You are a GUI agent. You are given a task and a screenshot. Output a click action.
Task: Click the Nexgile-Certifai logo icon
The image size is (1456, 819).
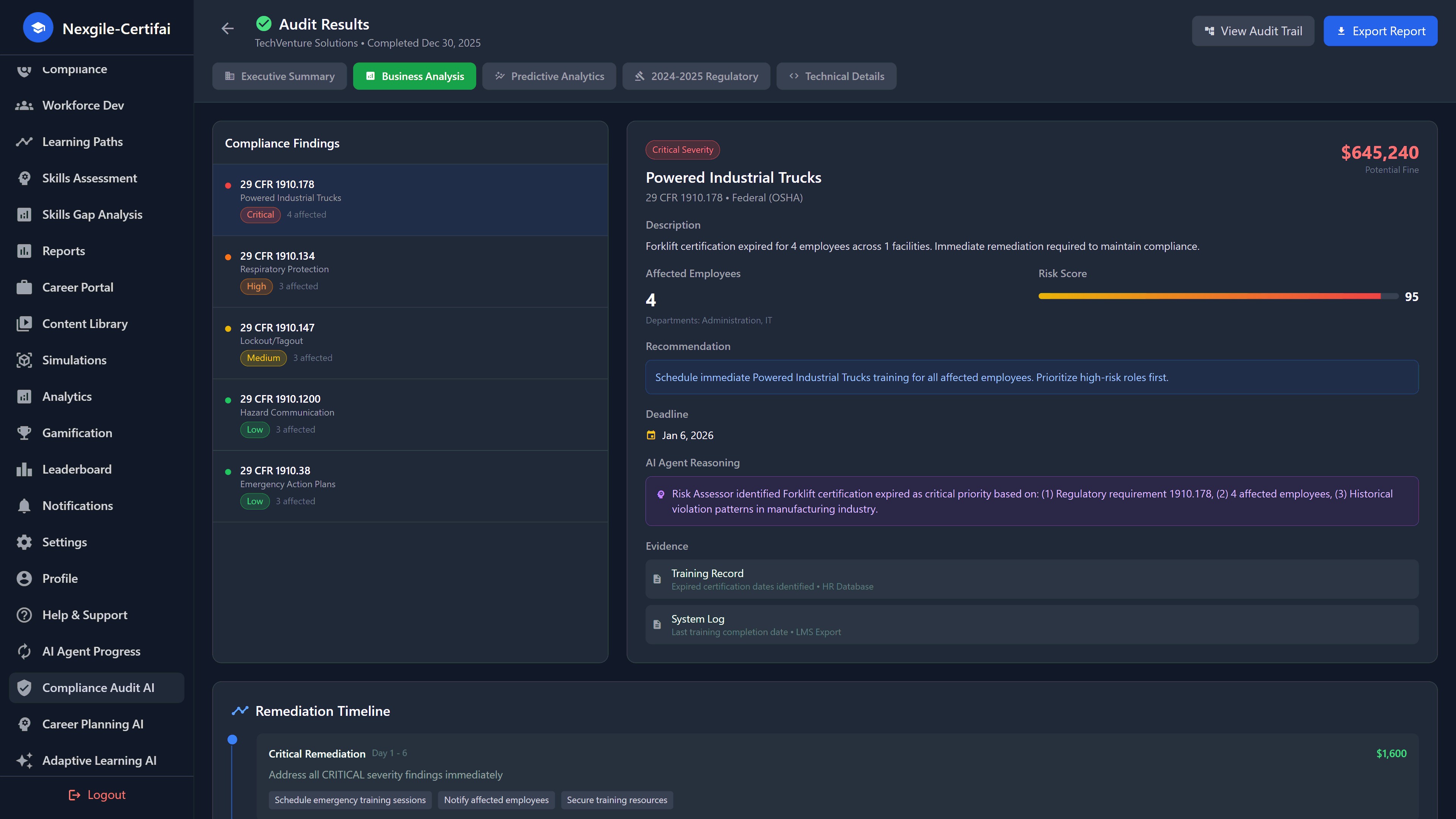click(x=38, y=28)
